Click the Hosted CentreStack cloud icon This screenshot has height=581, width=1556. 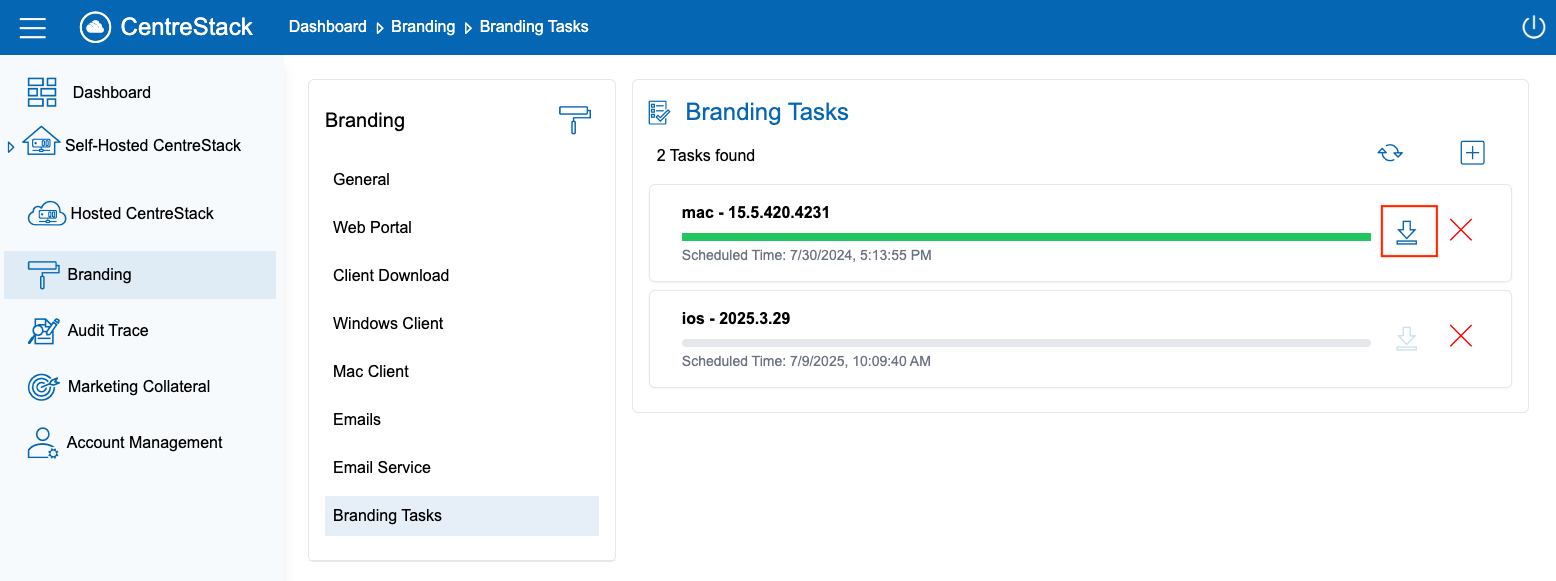[46, 213]
